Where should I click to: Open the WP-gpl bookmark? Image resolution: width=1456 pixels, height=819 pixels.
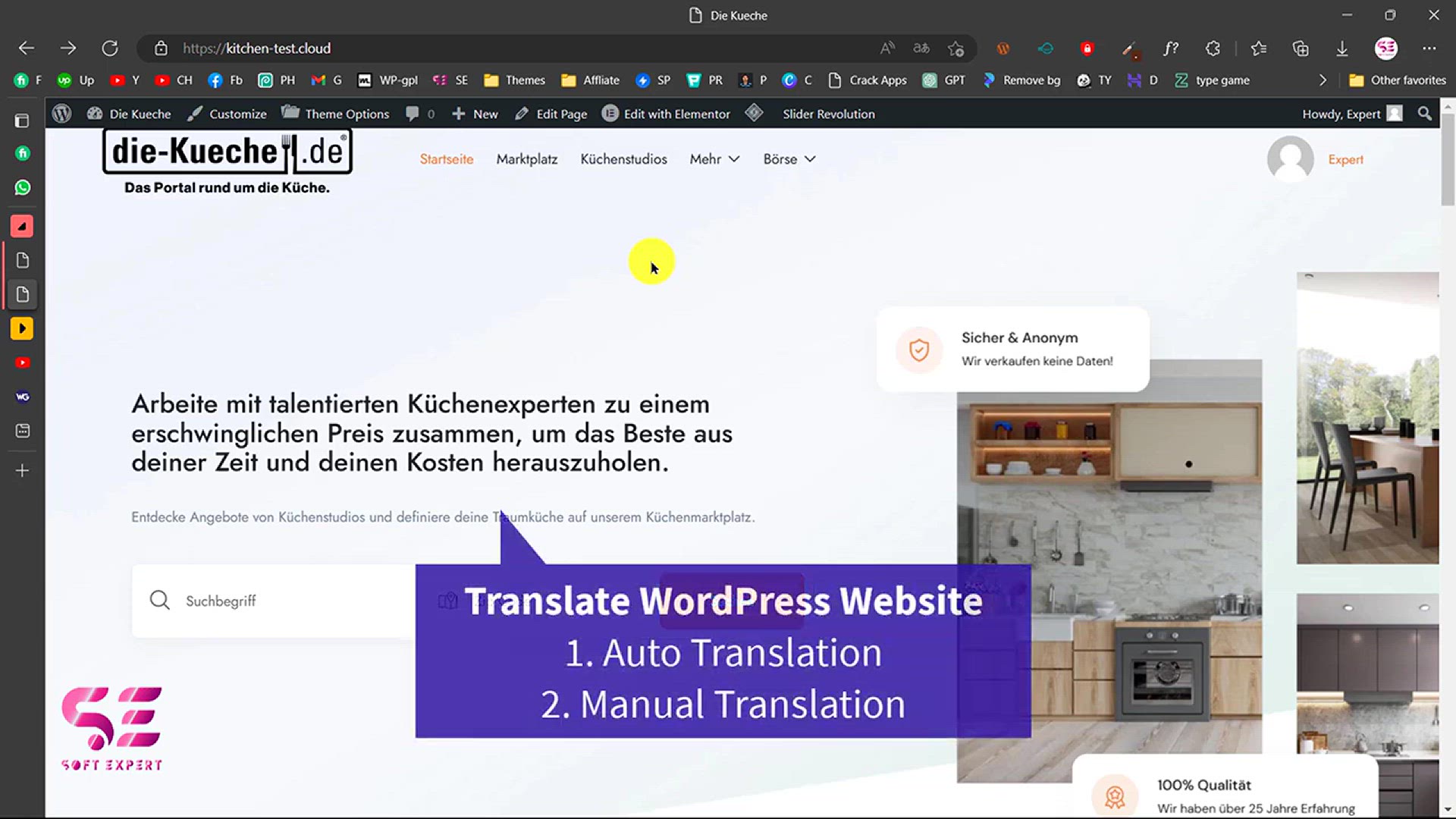coord(388,80)
